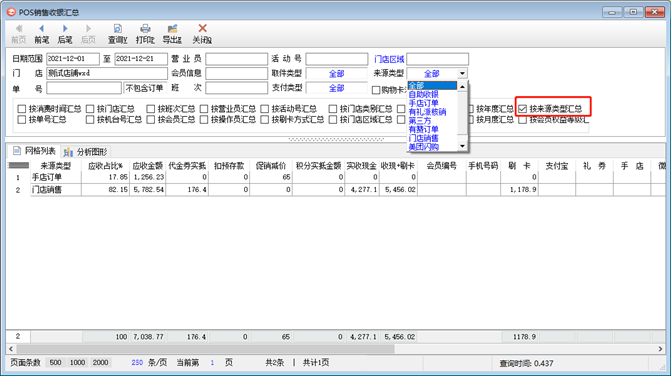Click the 来源类型 column header
Screen dimensions: 671x376
tap(56, 166)
